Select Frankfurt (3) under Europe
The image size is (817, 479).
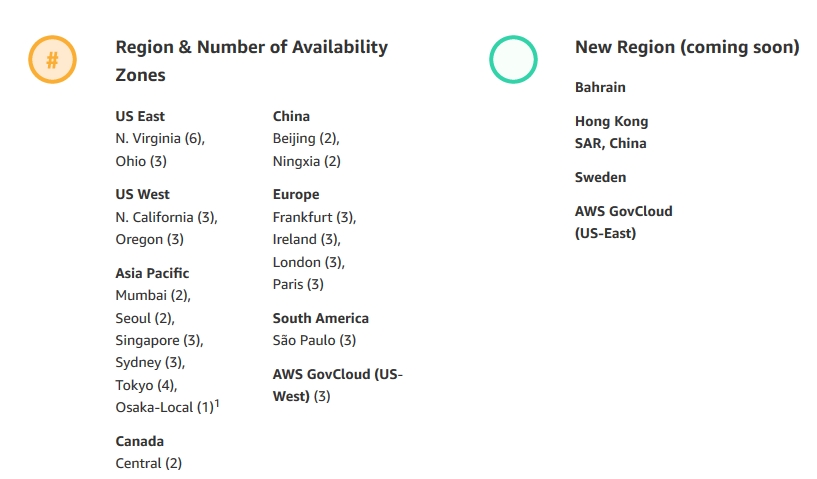pos(314,217)
